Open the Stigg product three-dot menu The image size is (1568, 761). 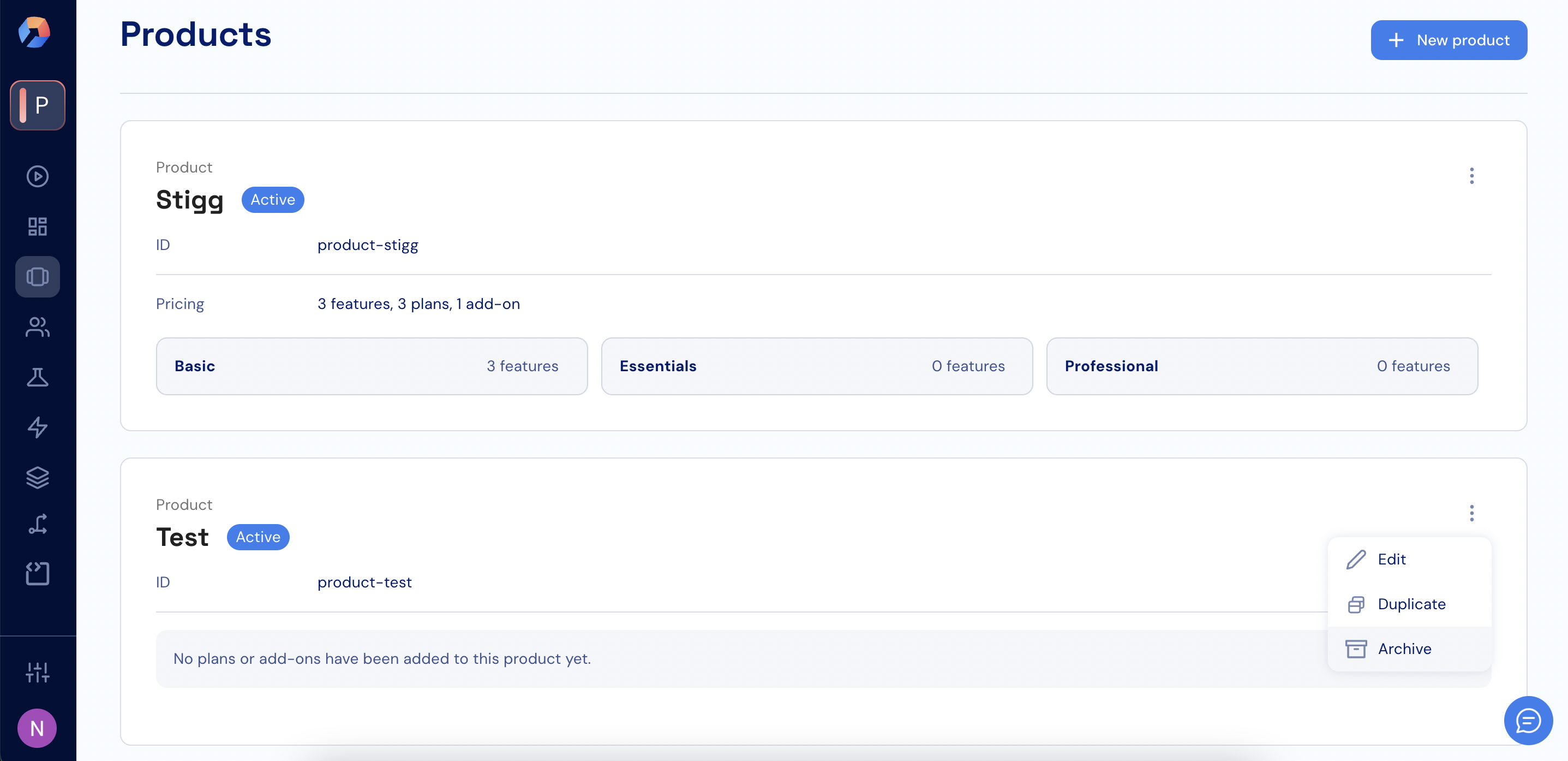coord(1471,176)
